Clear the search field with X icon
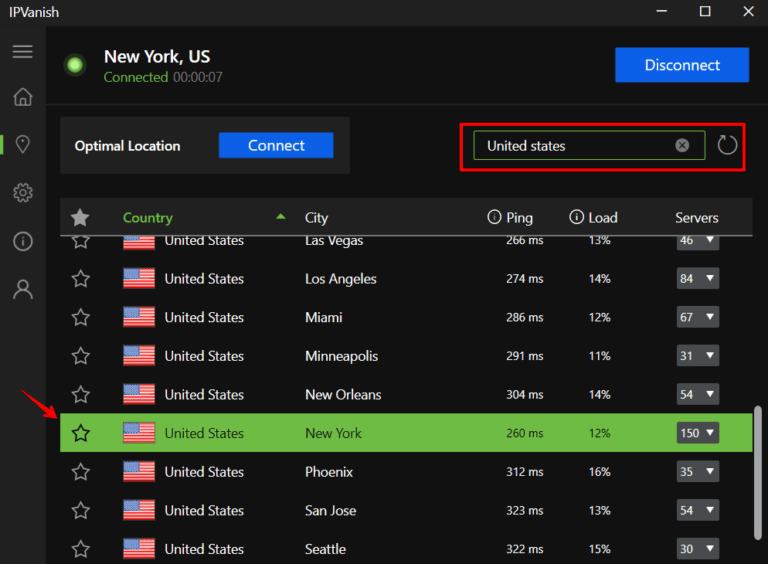 tap(682, 145)
